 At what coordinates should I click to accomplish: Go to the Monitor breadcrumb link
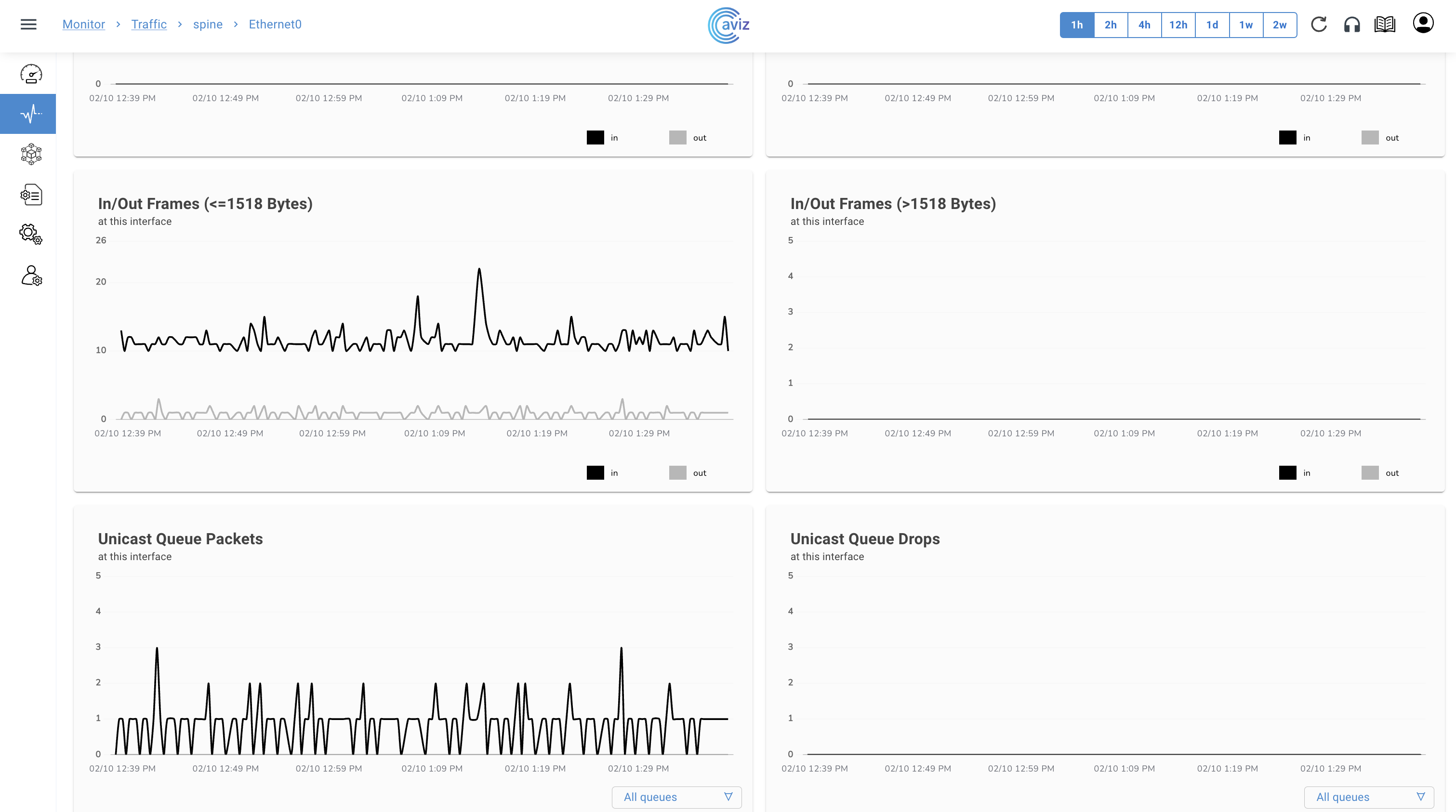[84, 24]
